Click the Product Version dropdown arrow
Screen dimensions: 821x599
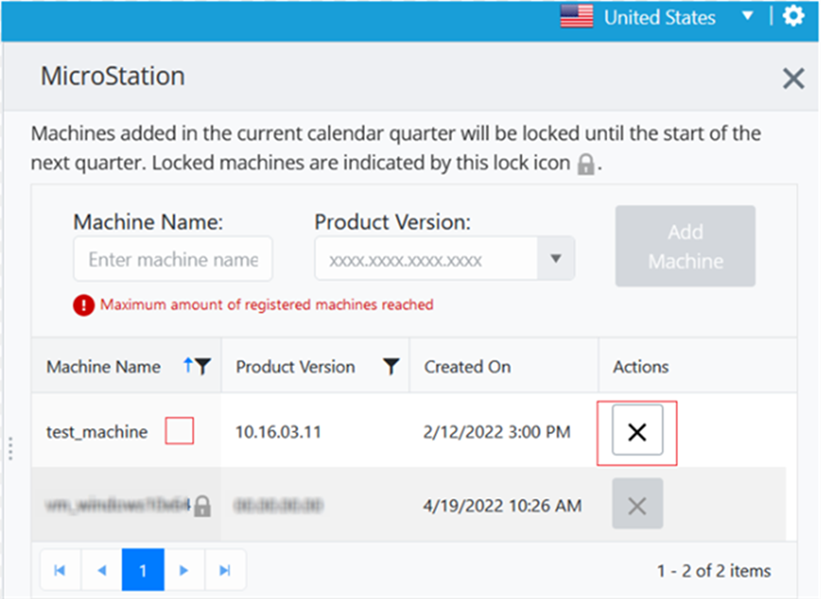click(556, 260)
